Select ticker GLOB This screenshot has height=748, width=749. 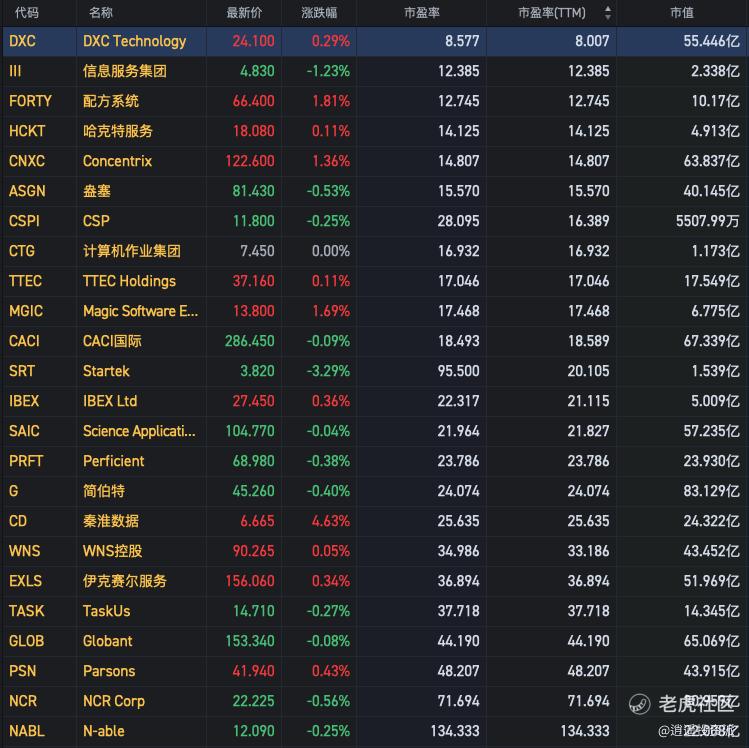click(26, 641)
